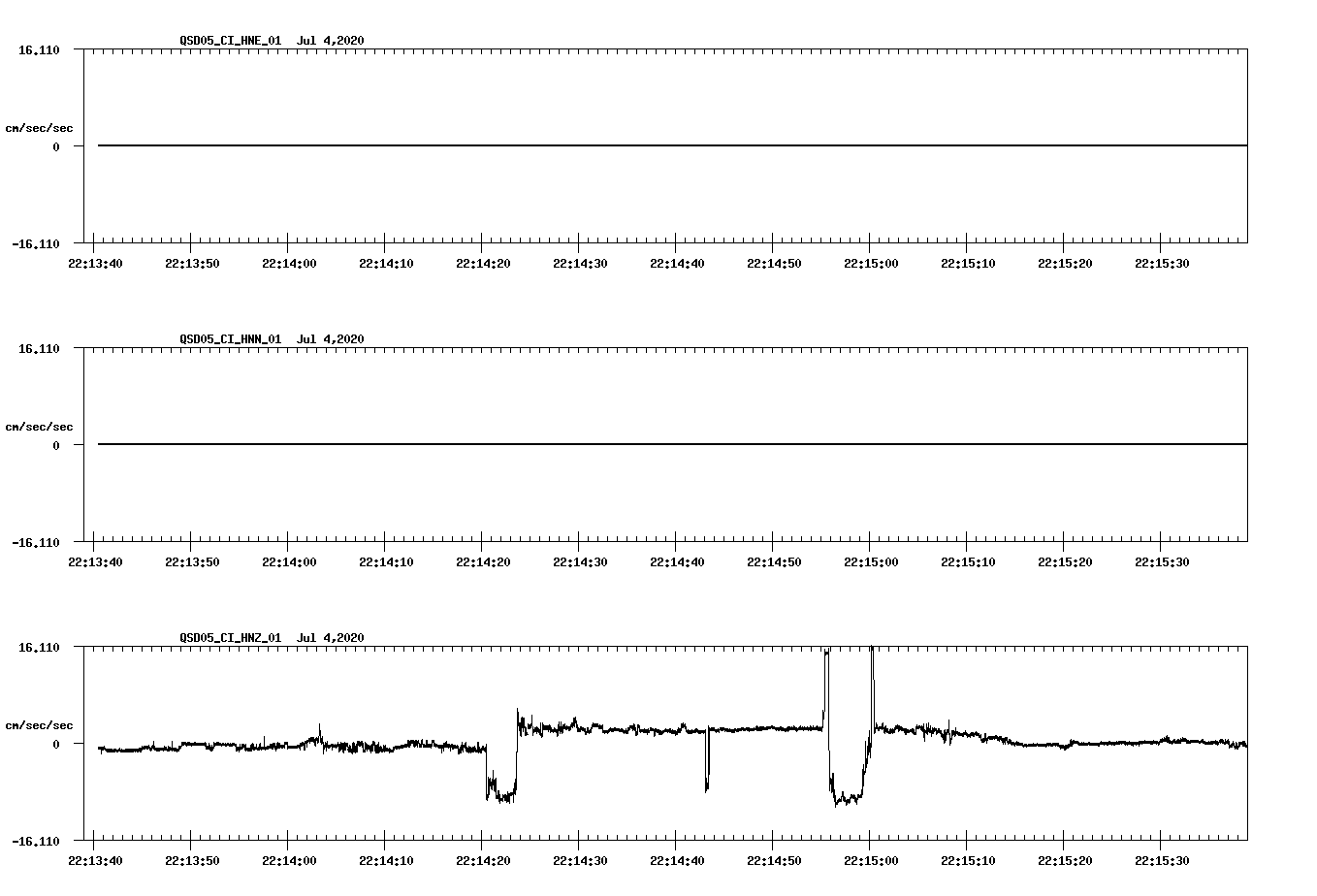
Task: Click the 22:14:00 time label under HNZ plot
Action: 289,860
